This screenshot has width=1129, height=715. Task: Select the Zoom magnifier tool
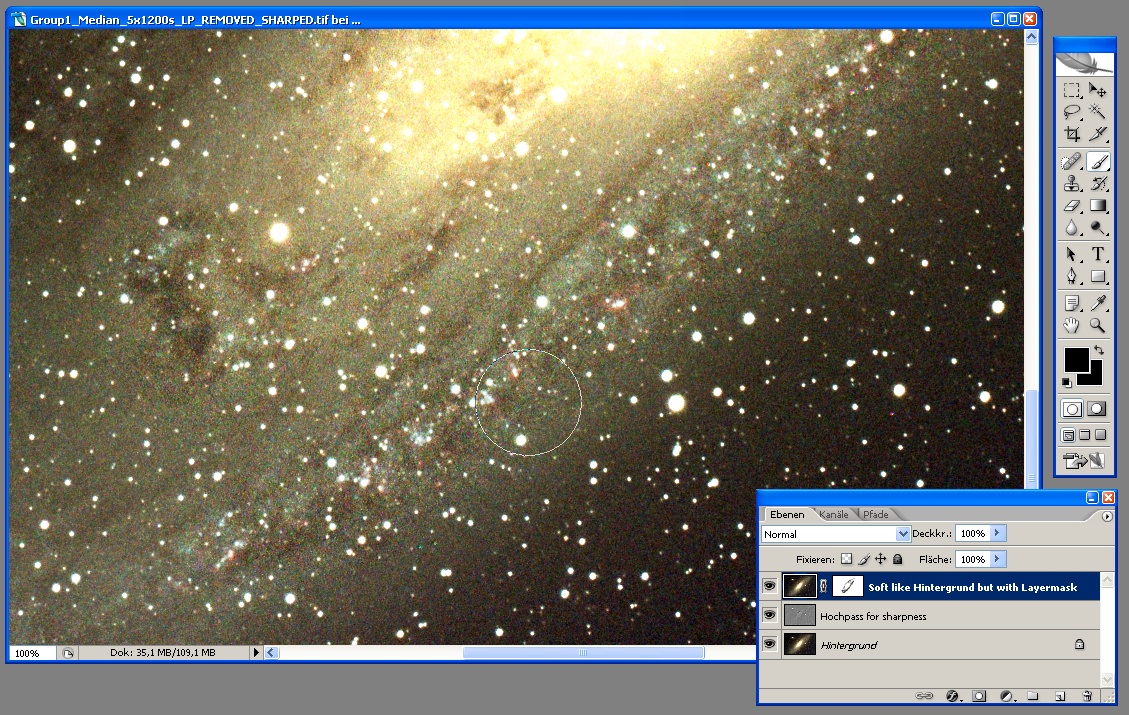1097,325
